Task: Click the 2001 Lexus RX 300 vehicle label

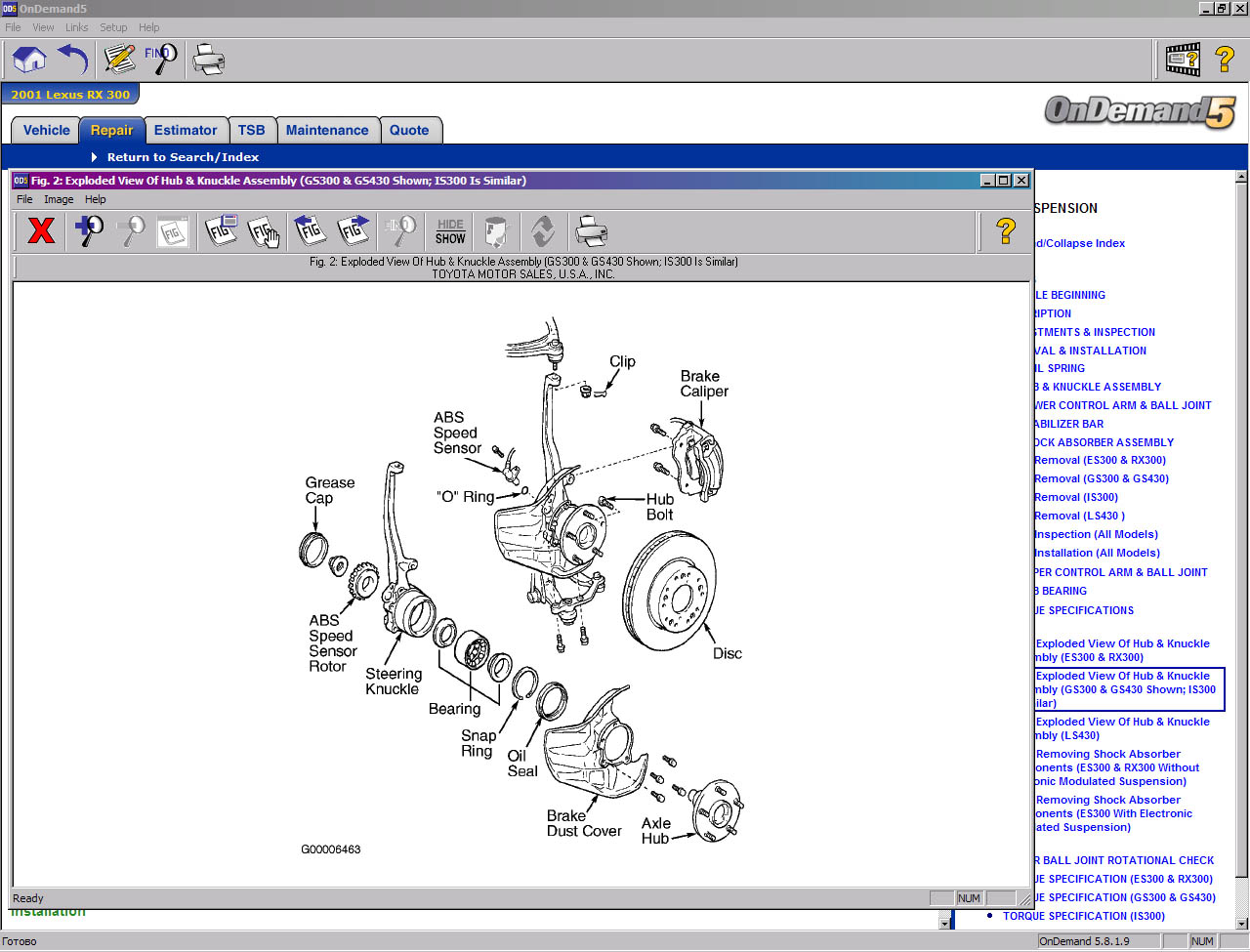Action: pos(70,95)
